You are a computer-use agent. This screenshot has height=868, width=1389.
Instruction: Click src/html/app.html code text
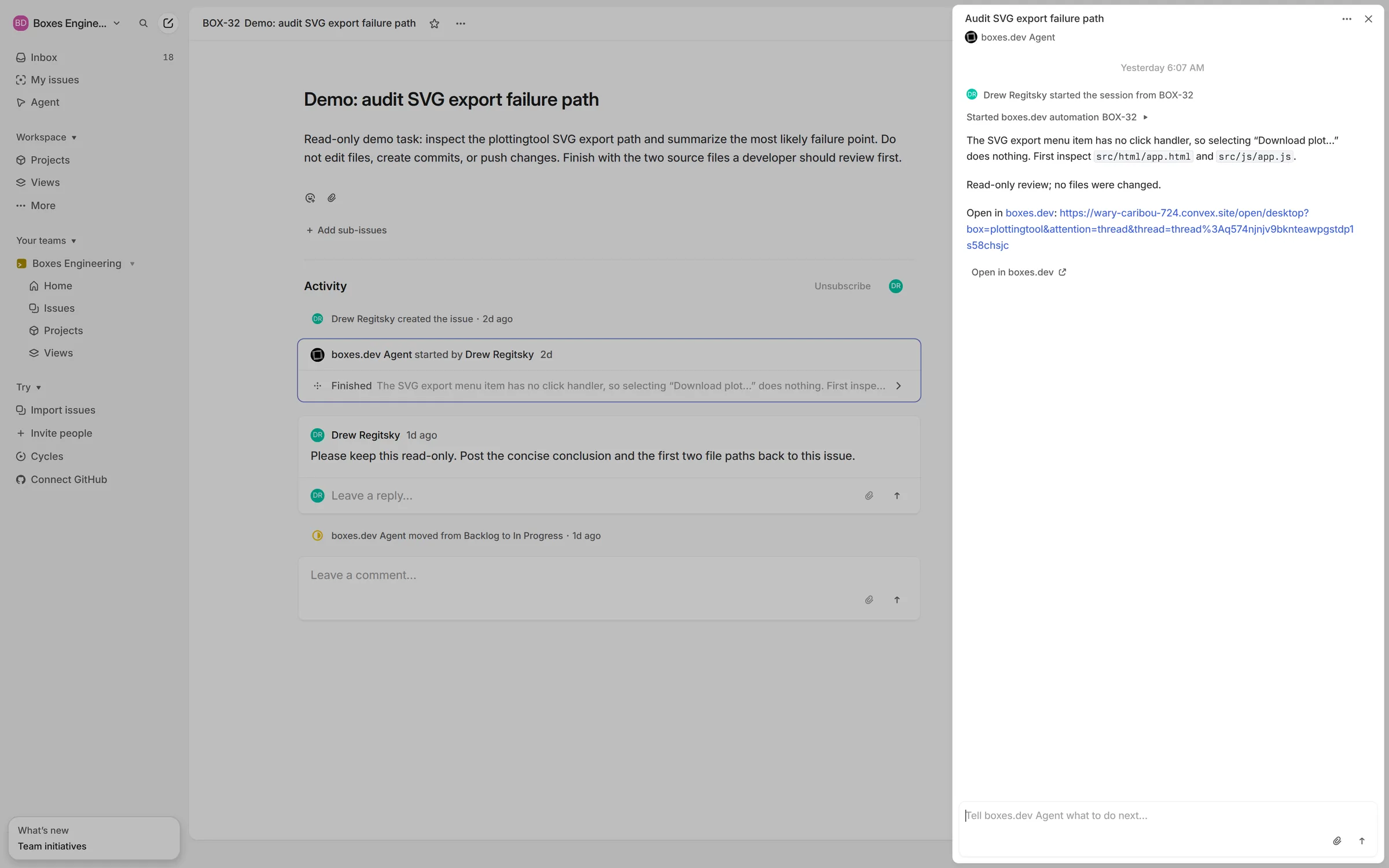[1143, 157]
